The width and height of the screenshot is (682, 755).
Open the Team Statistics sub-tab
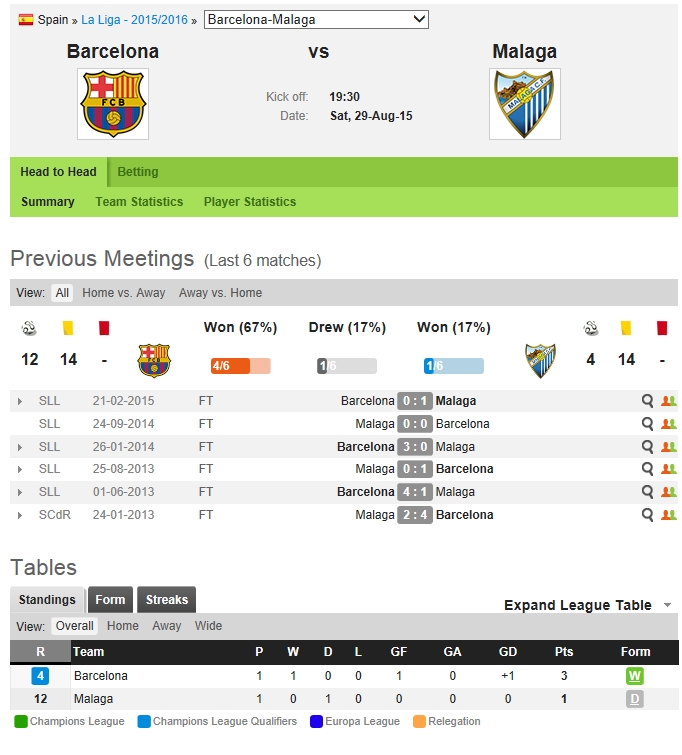click(139, 202)
